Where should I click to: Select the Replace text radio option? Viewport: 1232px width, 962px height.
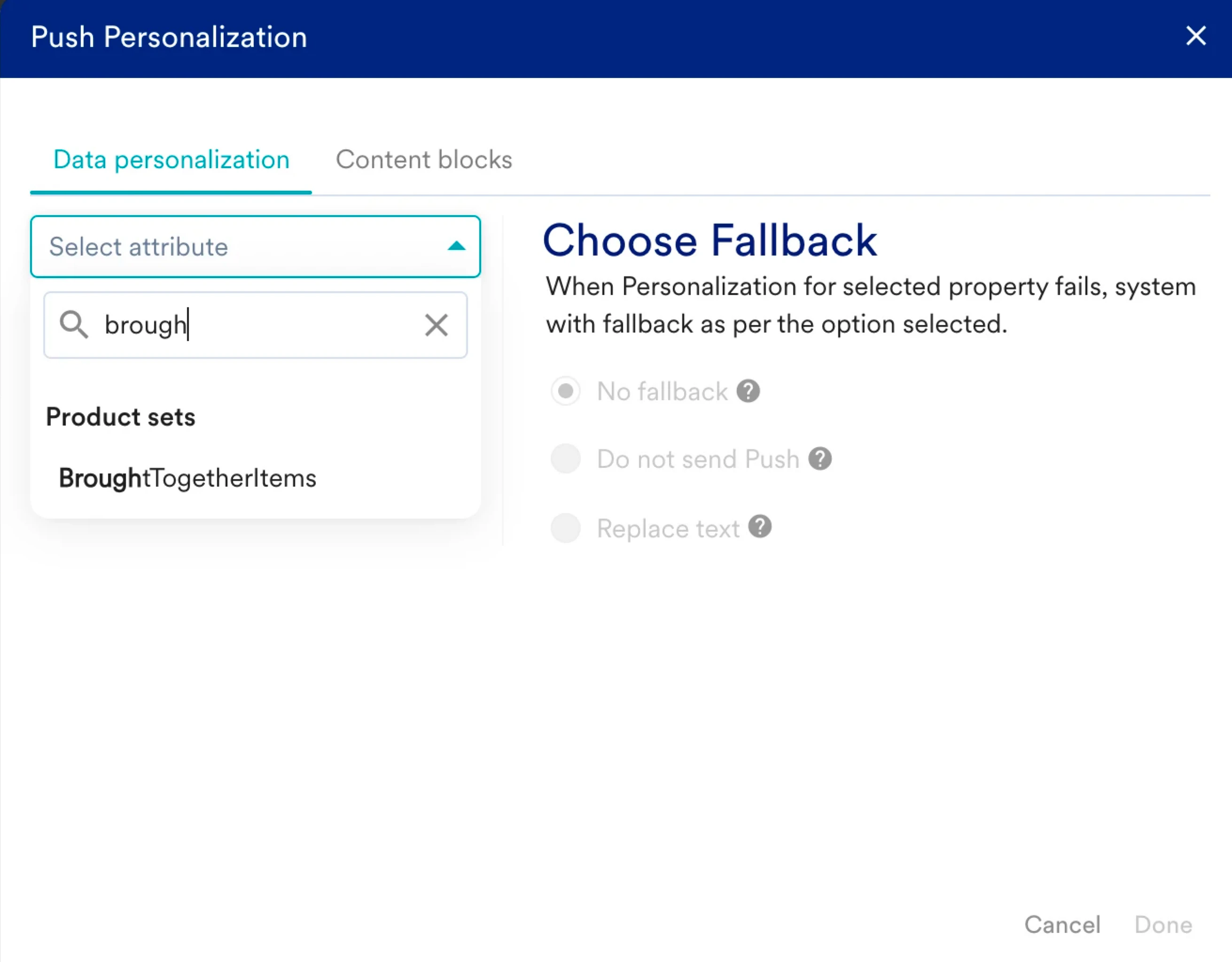pyautogui.click(x=565, y=528)
